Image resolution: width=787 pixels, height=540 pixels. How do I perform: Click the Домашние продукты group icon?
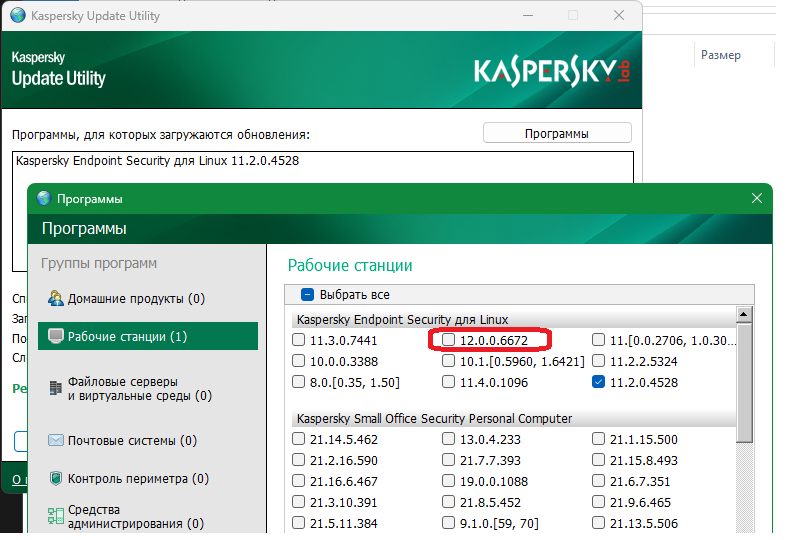pyautogui.click(x=55, y=298)
